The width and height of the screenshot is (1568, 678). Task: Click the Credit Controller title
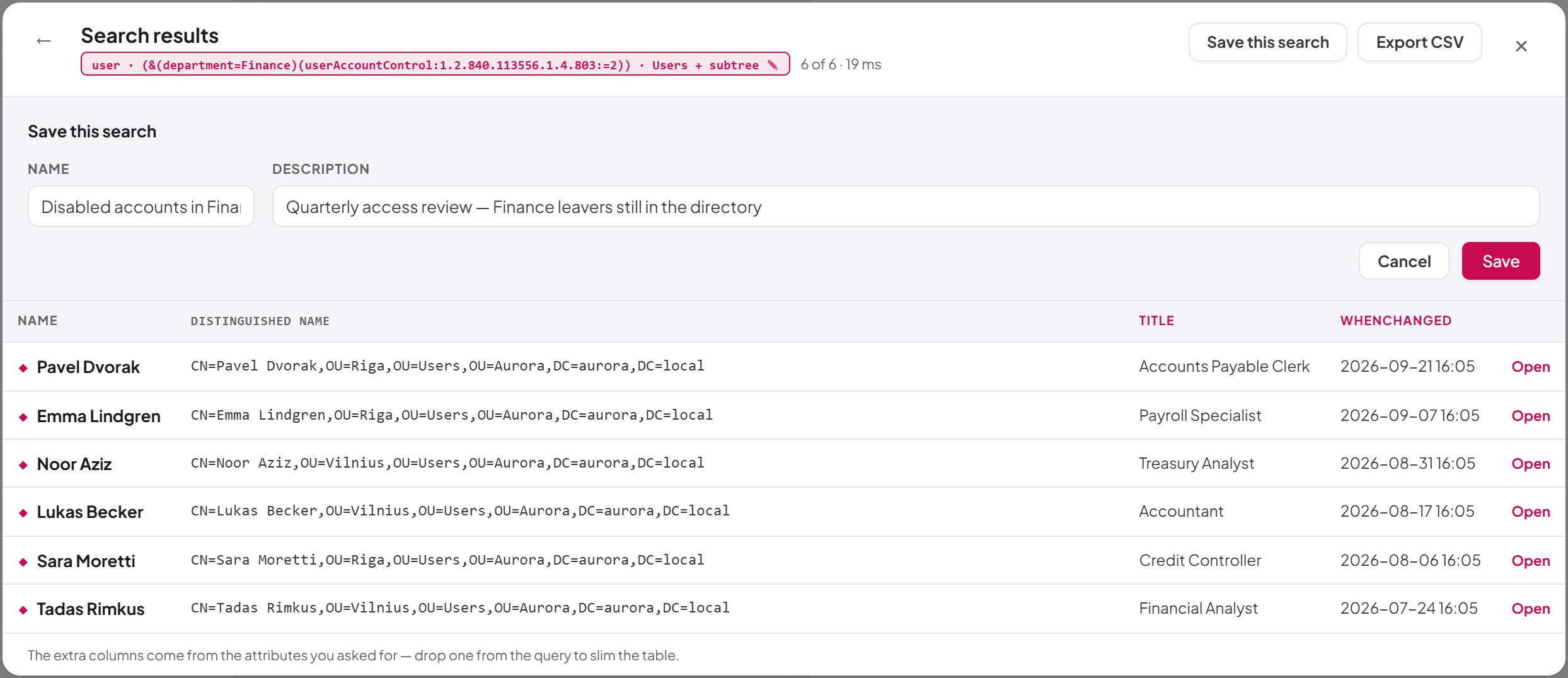pos(1200,561)
